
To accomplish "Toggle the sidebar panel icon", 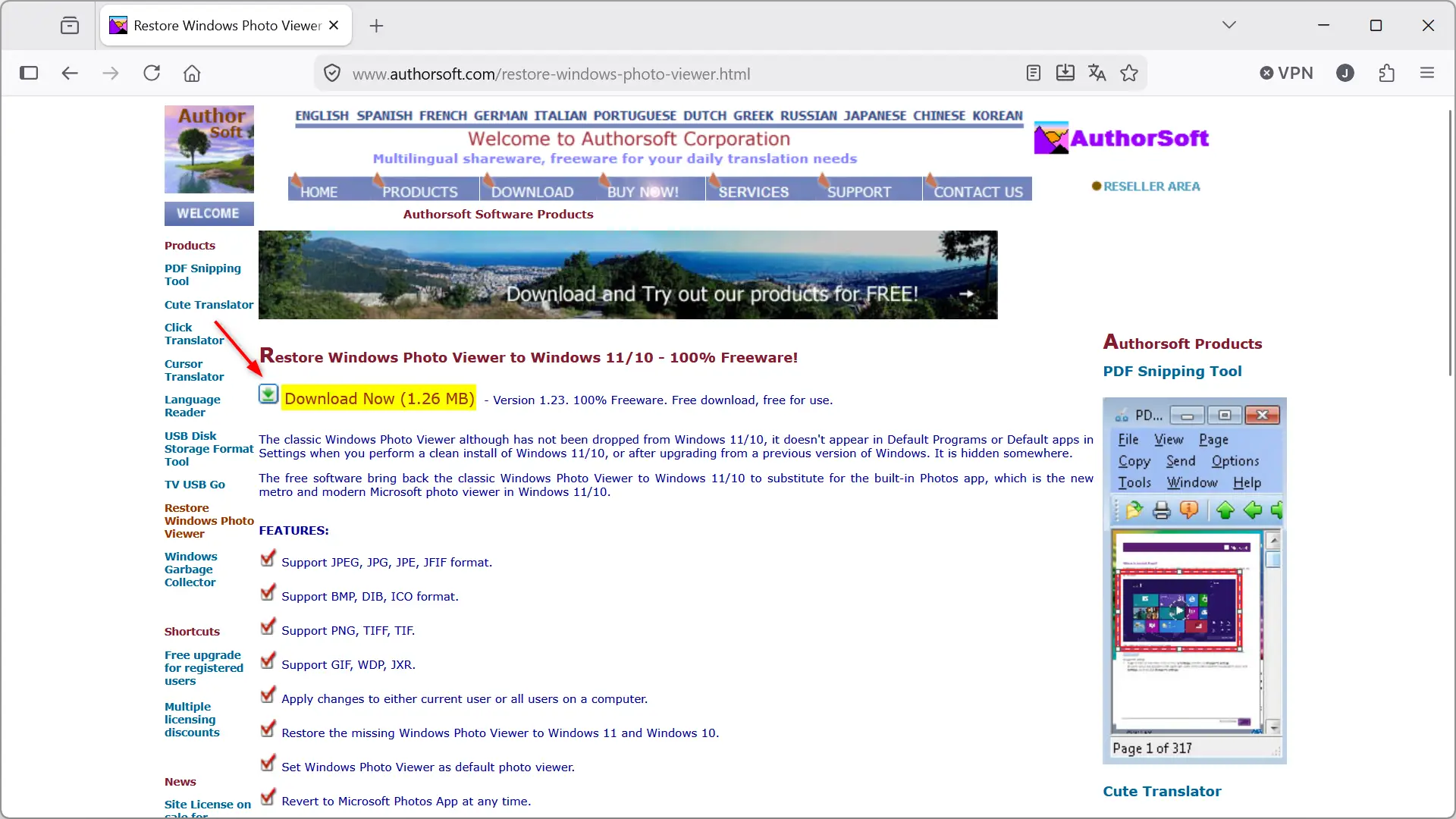I will click(x=29, y=74).
